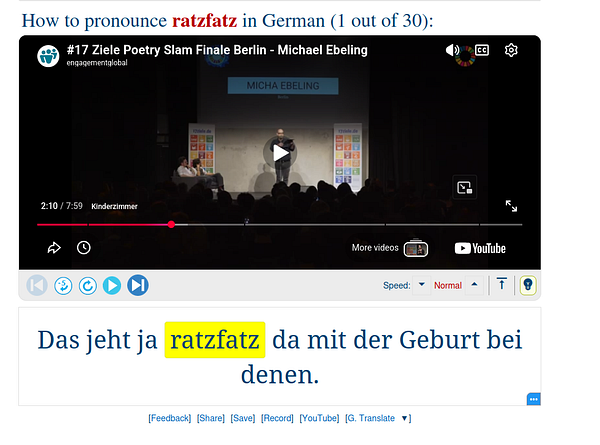Click the Save link
Viewport: 600px width, 445px height.
pos(243,418)
